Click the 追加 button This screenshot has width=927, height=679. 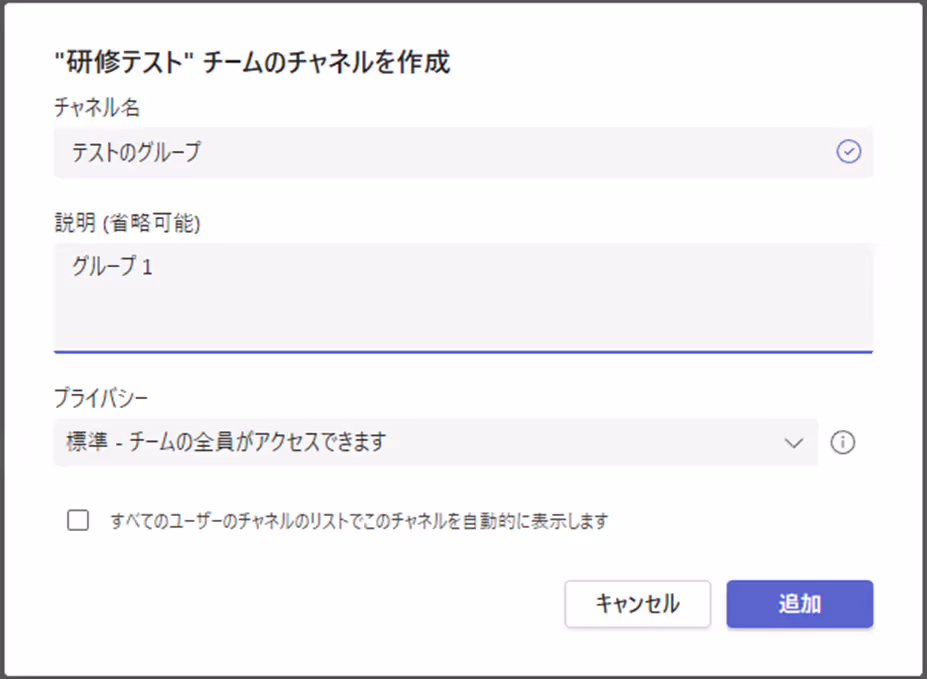coord(799,603)
